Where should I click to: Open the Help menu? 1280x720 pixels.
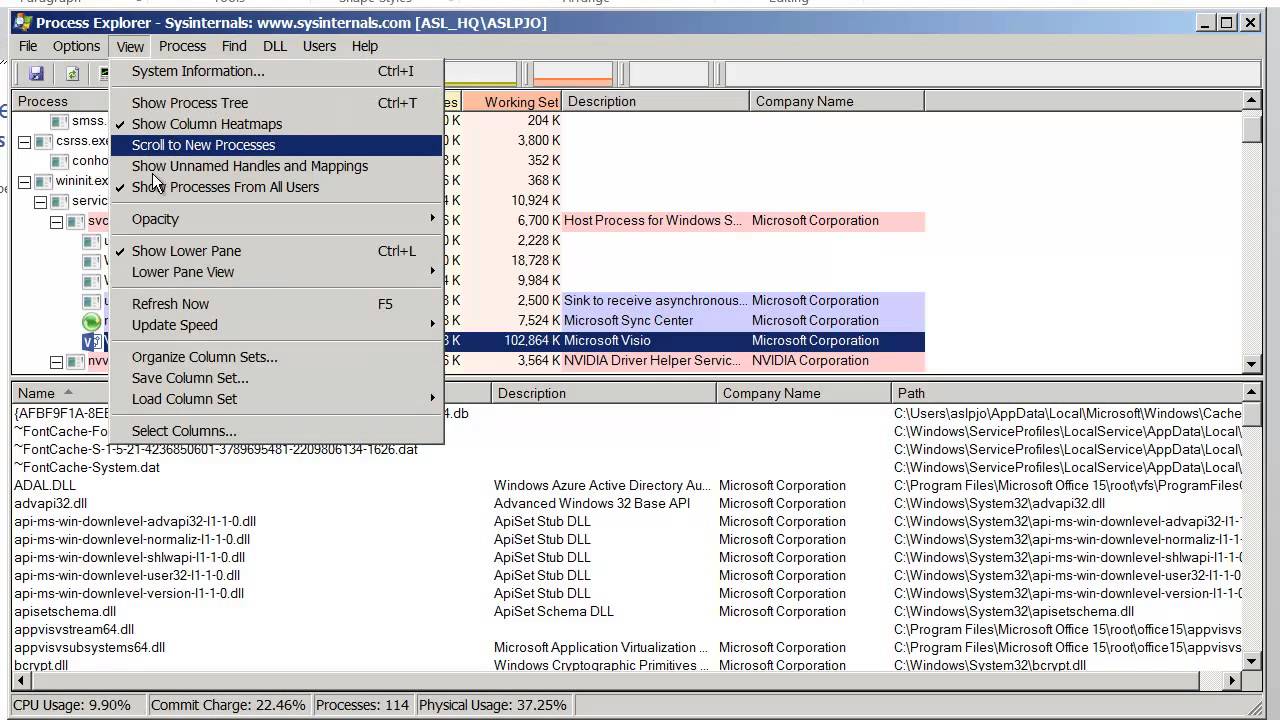[364, 46]
